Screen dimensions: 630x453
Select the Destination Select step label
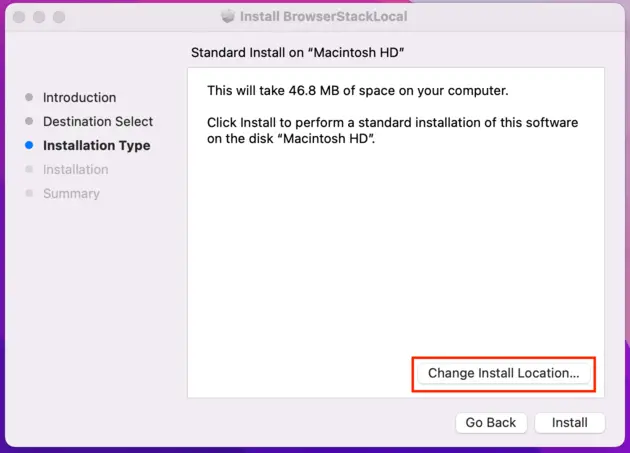point(98,121)
